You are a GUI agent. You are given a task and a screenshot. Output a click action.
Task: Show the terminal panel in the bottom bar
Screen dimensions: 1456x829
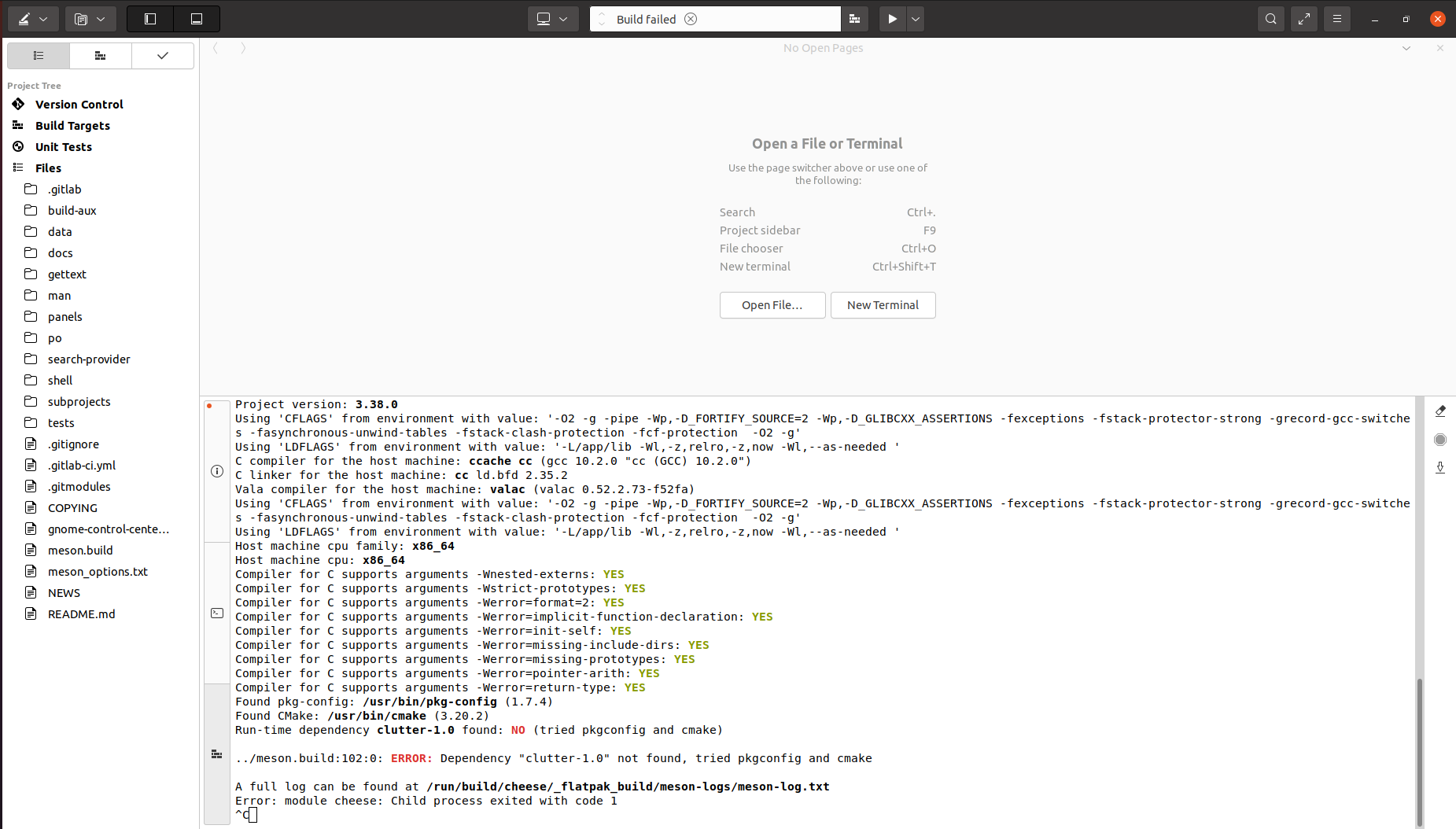(x=217, y=613)
